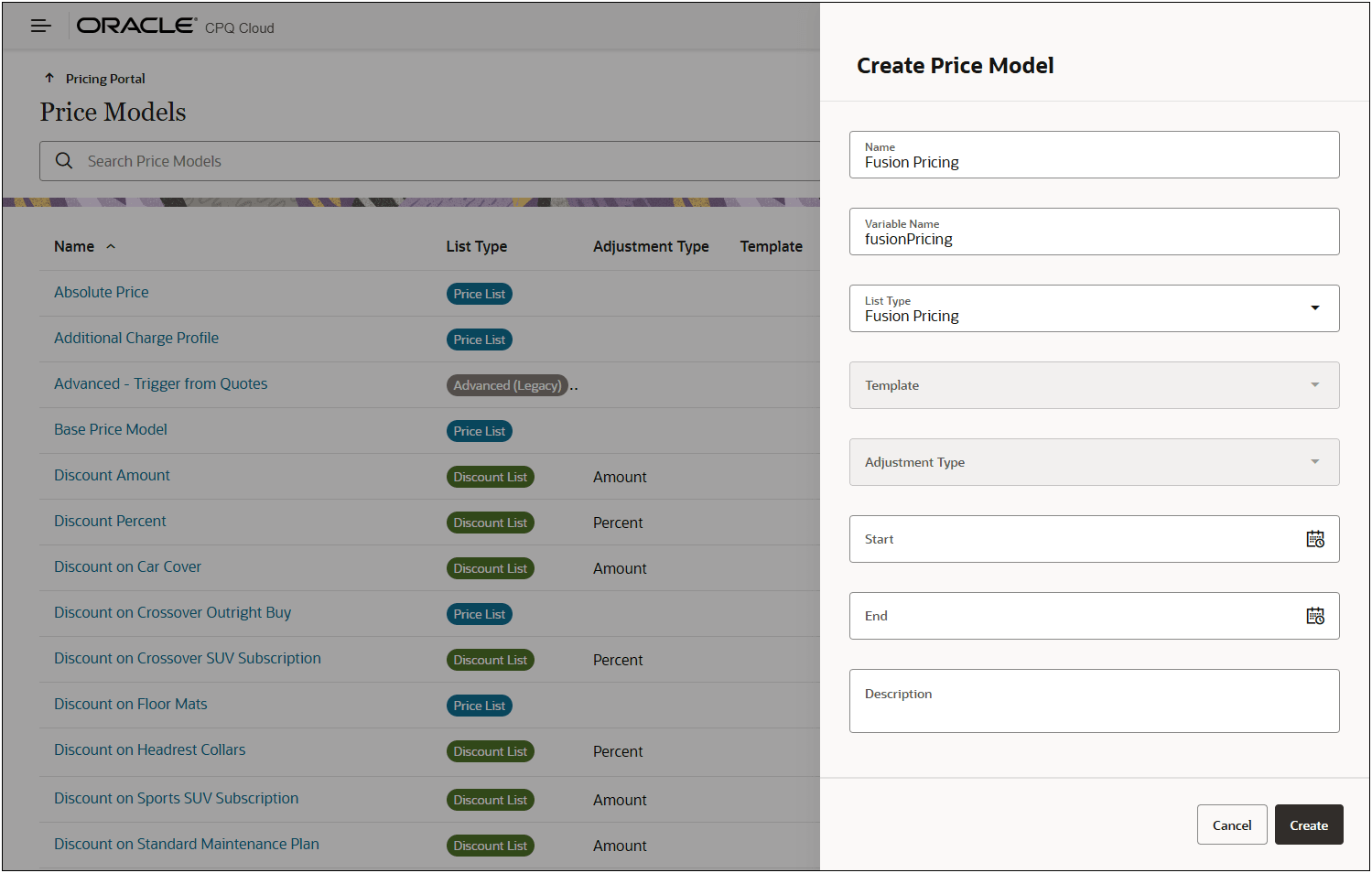Image resolution: width=1372 pixels, height=873 pixels.
Task: Click the Oracle CPQ Cloud logo
Action: tap(135, 25)
